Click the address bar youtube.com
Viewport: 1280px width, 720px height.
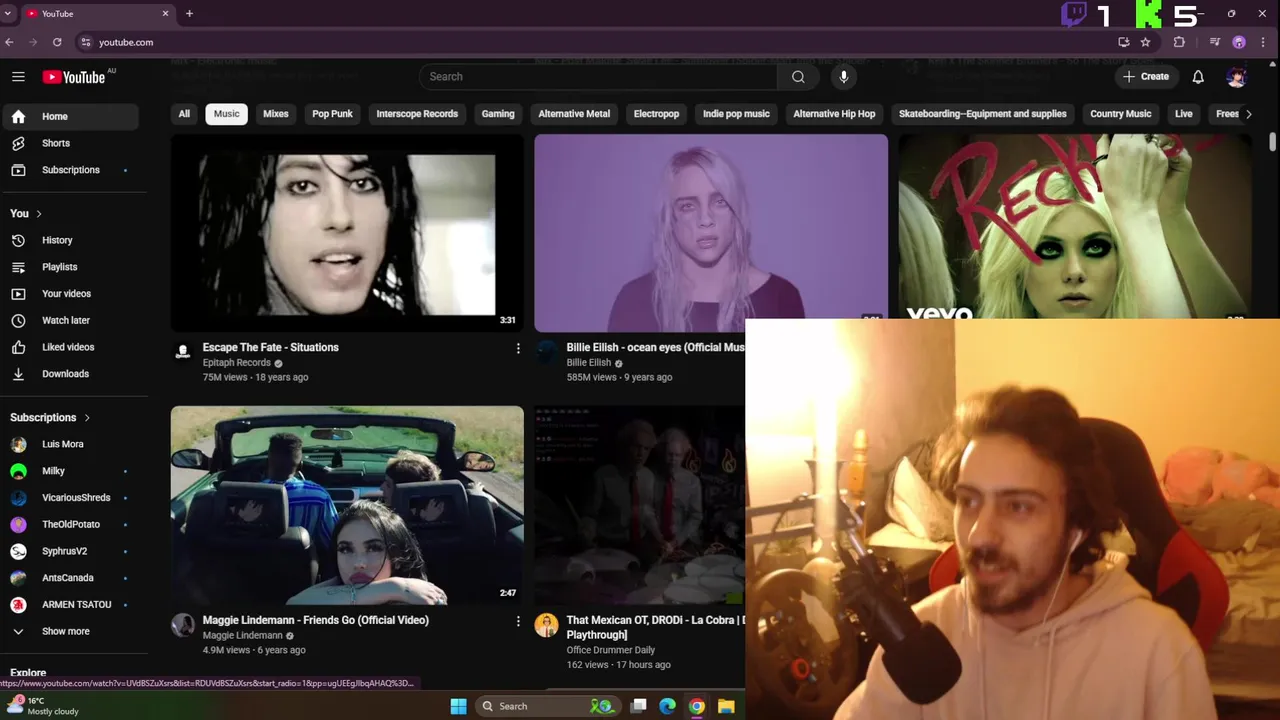click(126, 42)
